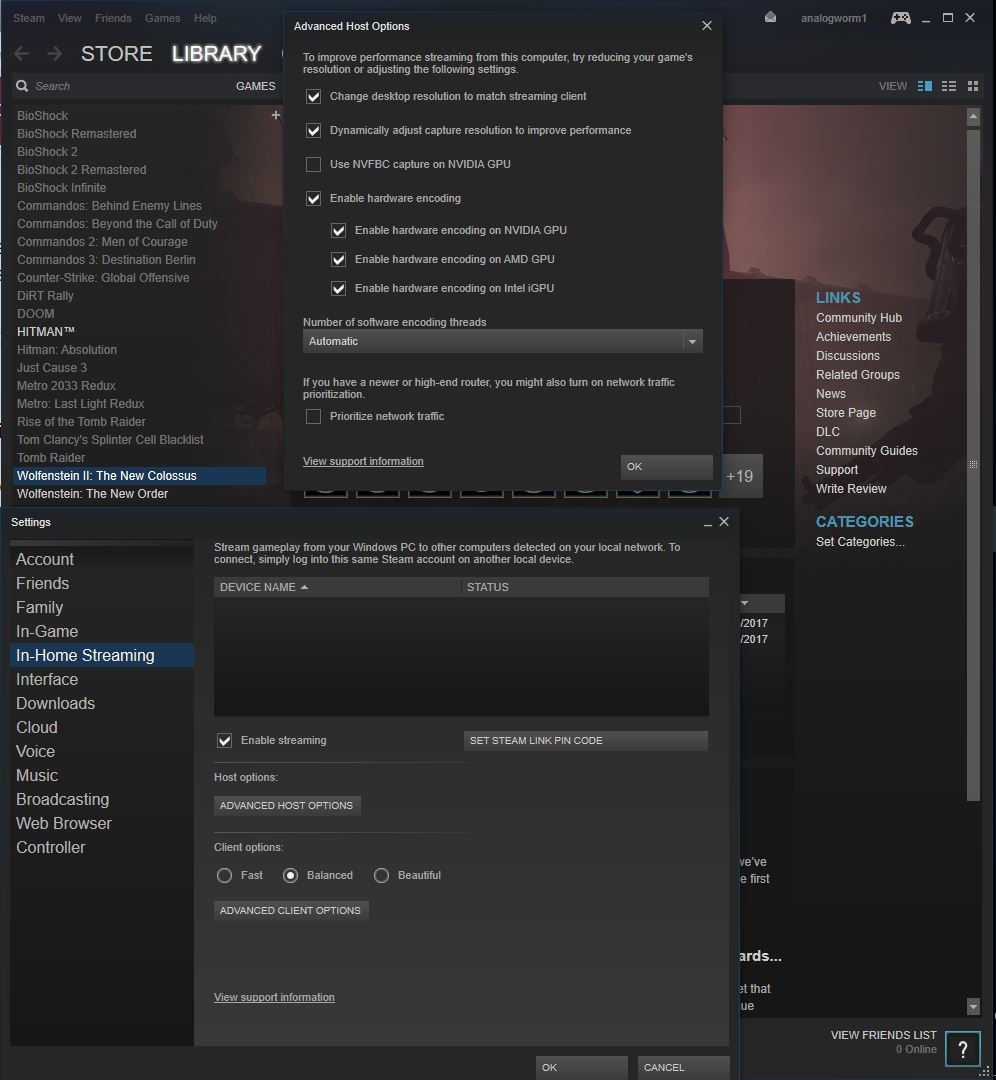996x1080 pixels.
Task: Toggle hardware encoding on NVIDIA GPU
Action: [338, 230]
